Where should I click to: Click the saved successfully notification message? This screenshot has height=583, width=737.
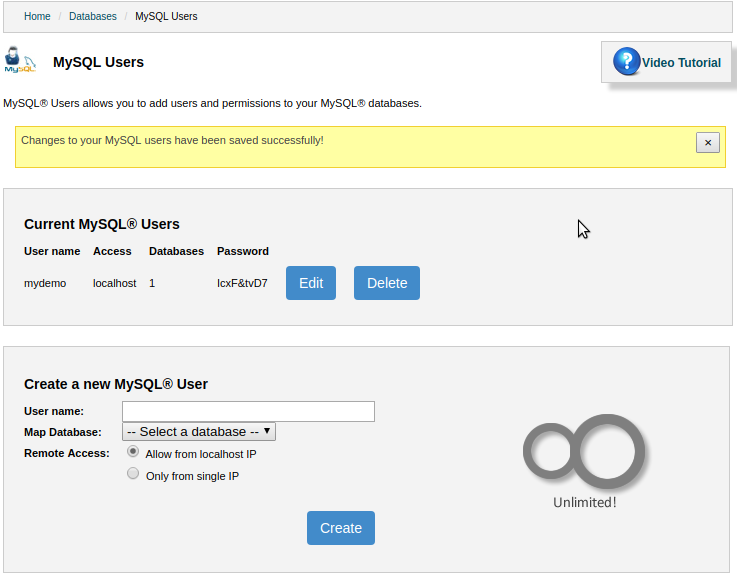[x=172, y=141]
